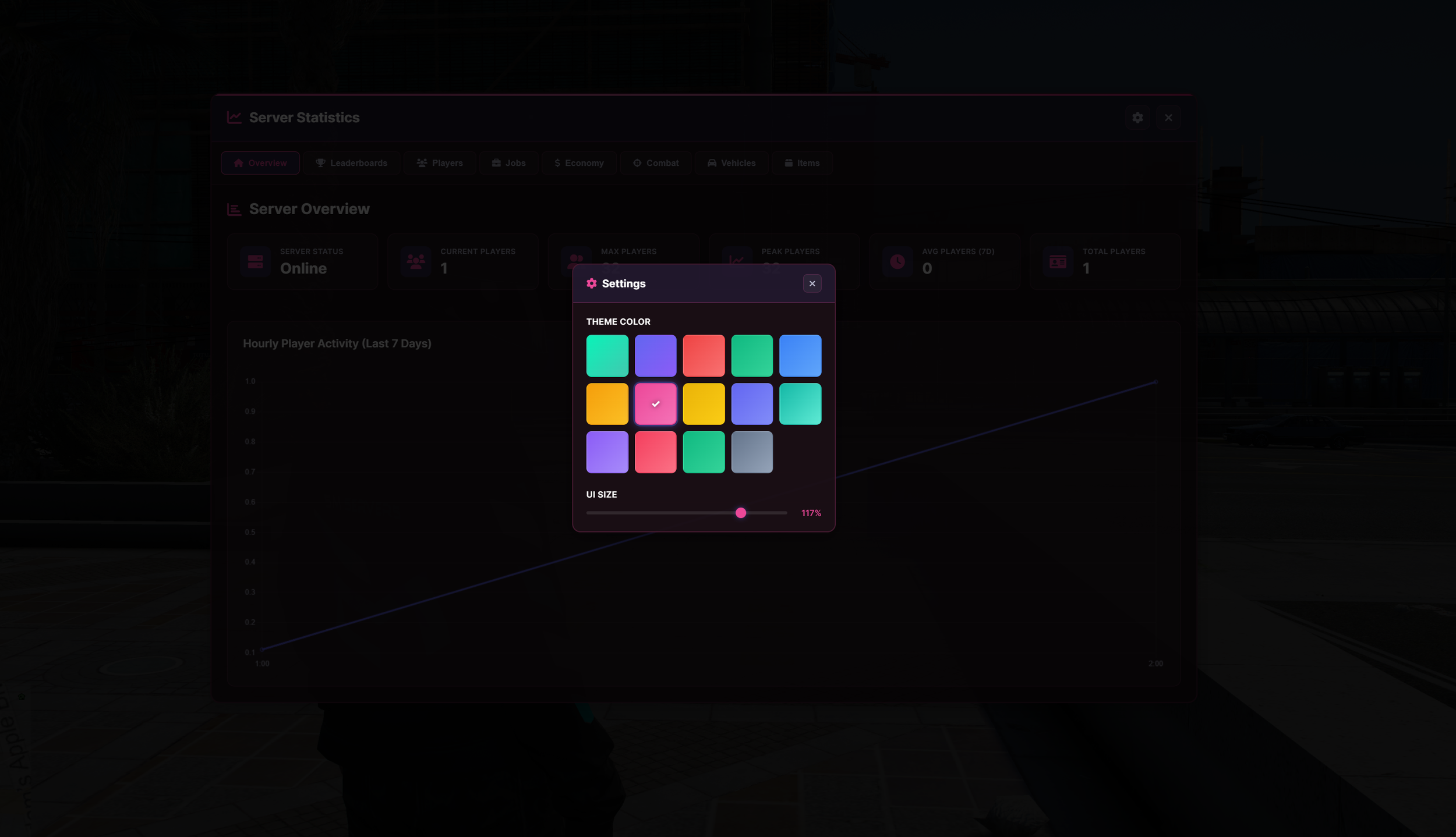Click the UI Size slider handle
1456x837 pixels.
pos(740,513)
